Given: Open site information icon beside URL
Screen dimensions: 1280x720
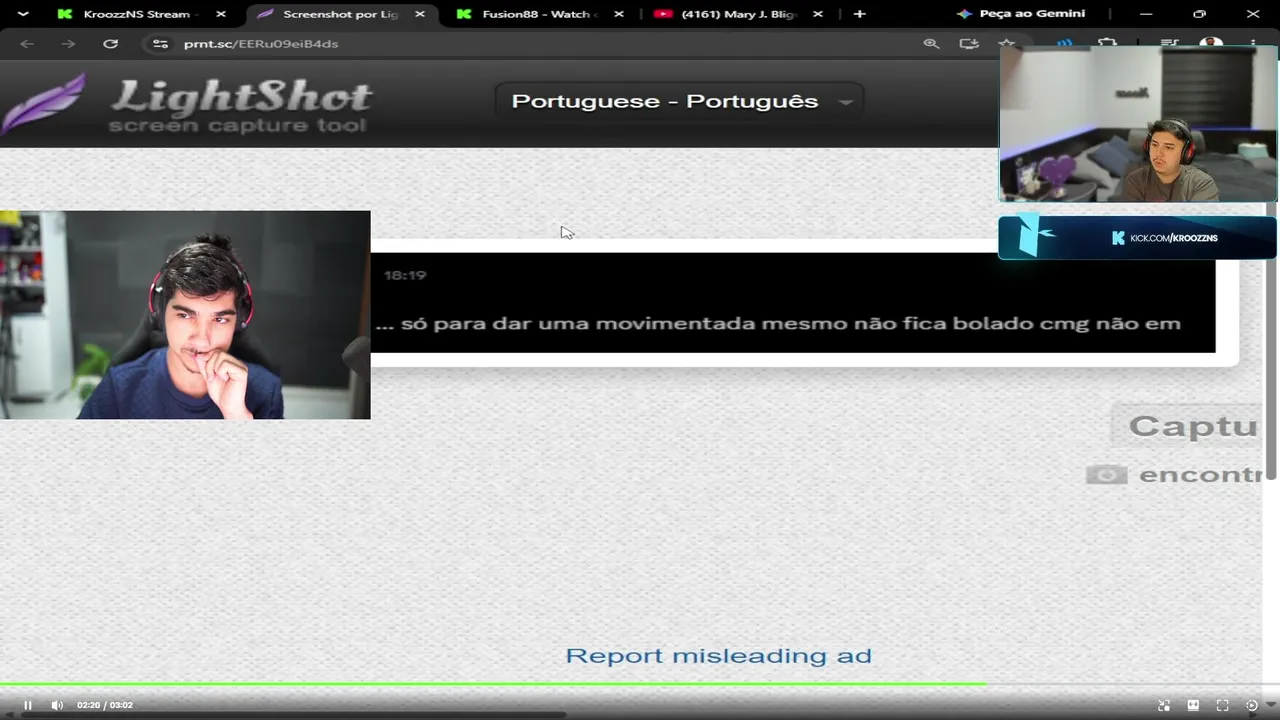Looking at the screenshot, I should (159, 44).
